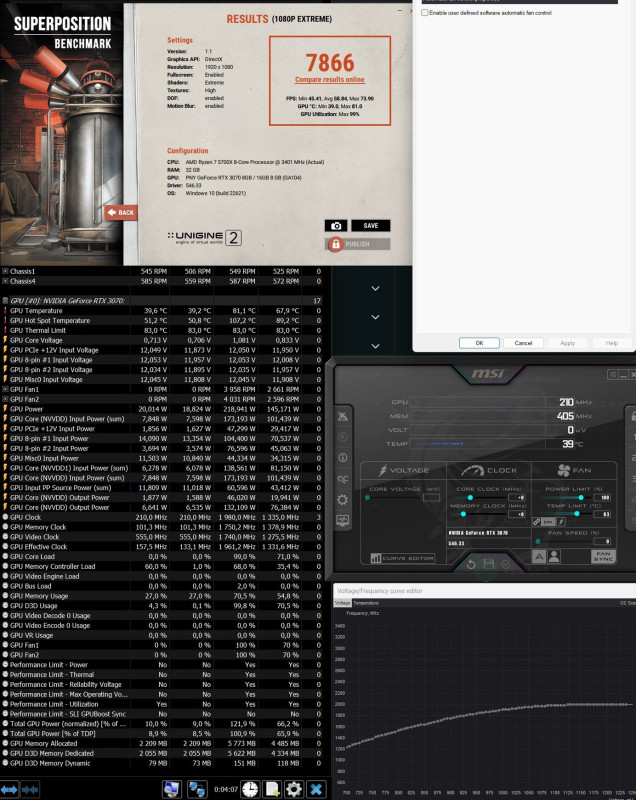
Task: Click the Temp Limit value field
Action: pyautogui.click(x=603, y=514)
